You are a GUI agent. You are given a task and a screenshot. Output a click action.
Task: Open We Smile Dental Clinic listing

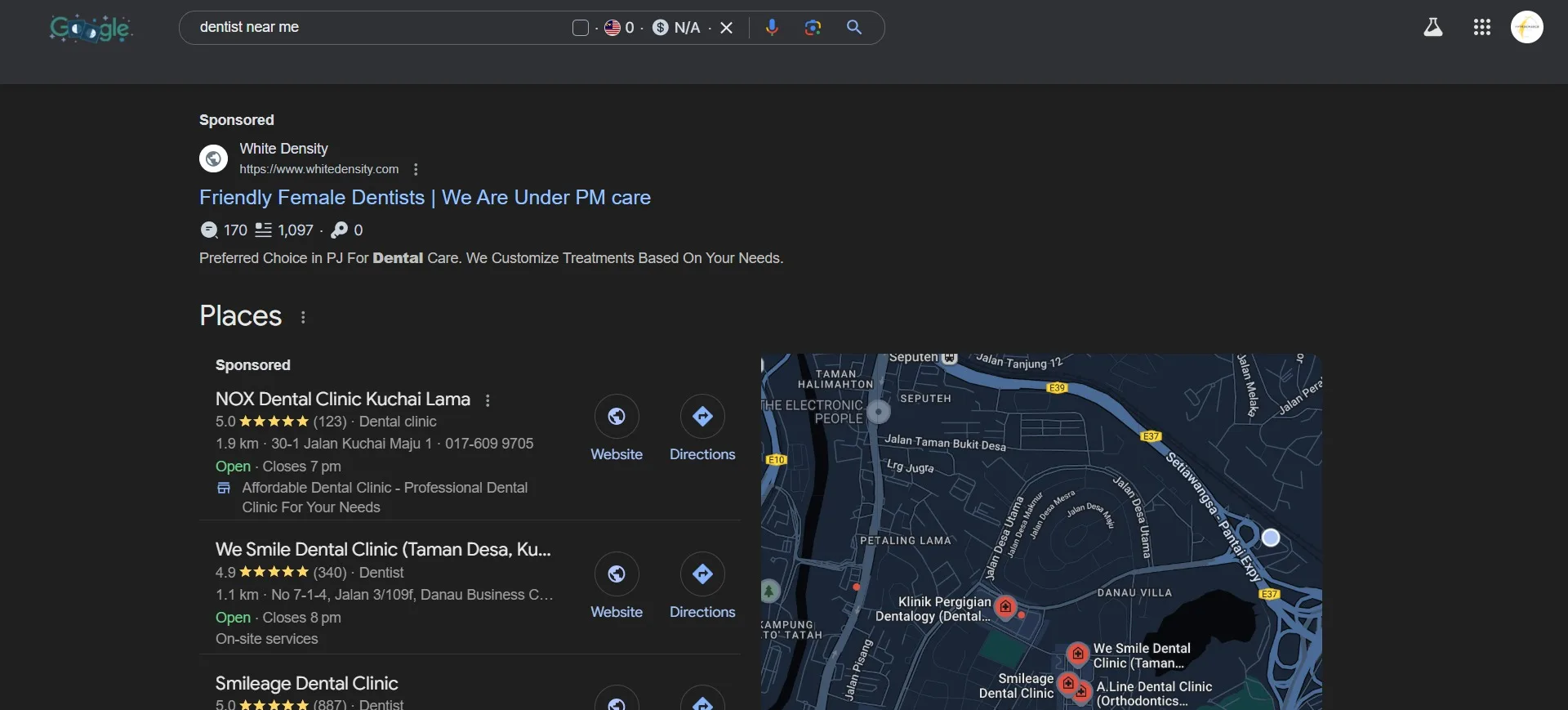383,550
